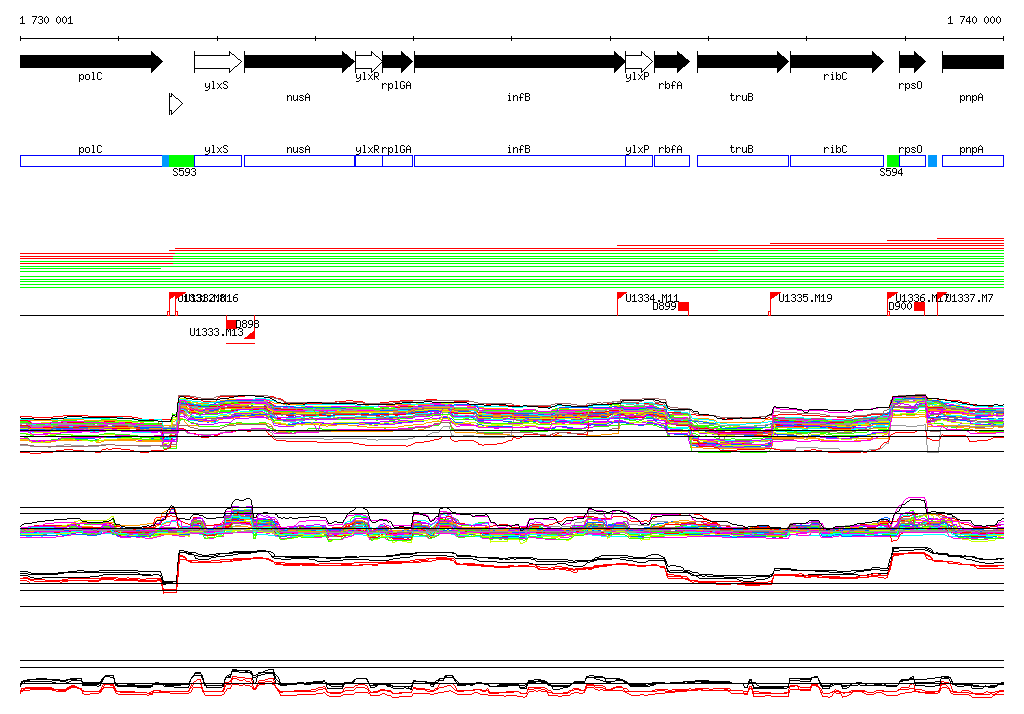Select the ylxP box in the blue-outlined track
The height and width of the screenshot is (714, 1024).
coord(639,161)
